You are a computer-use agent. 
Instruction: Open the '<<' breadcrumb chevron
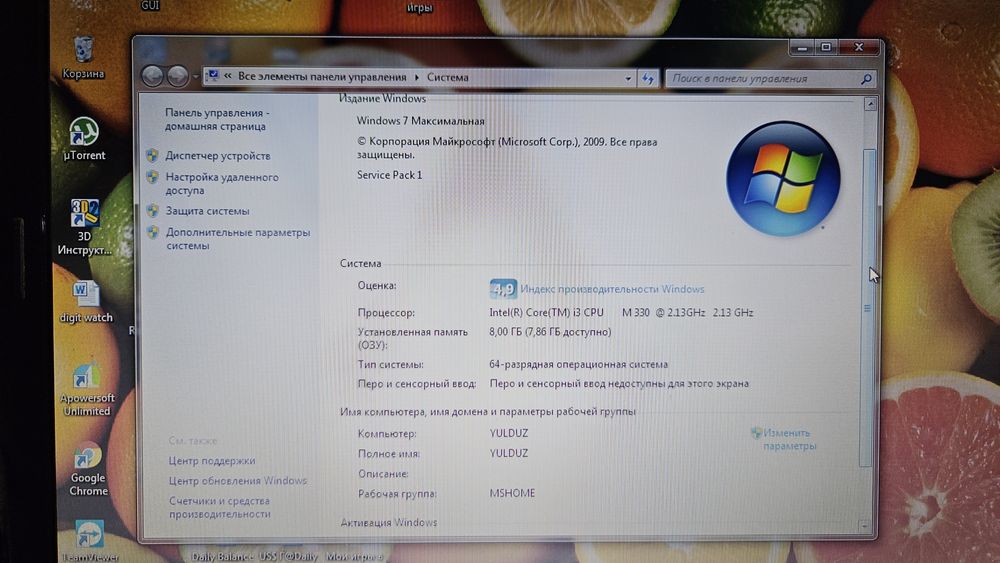click(x=228, y=77)
